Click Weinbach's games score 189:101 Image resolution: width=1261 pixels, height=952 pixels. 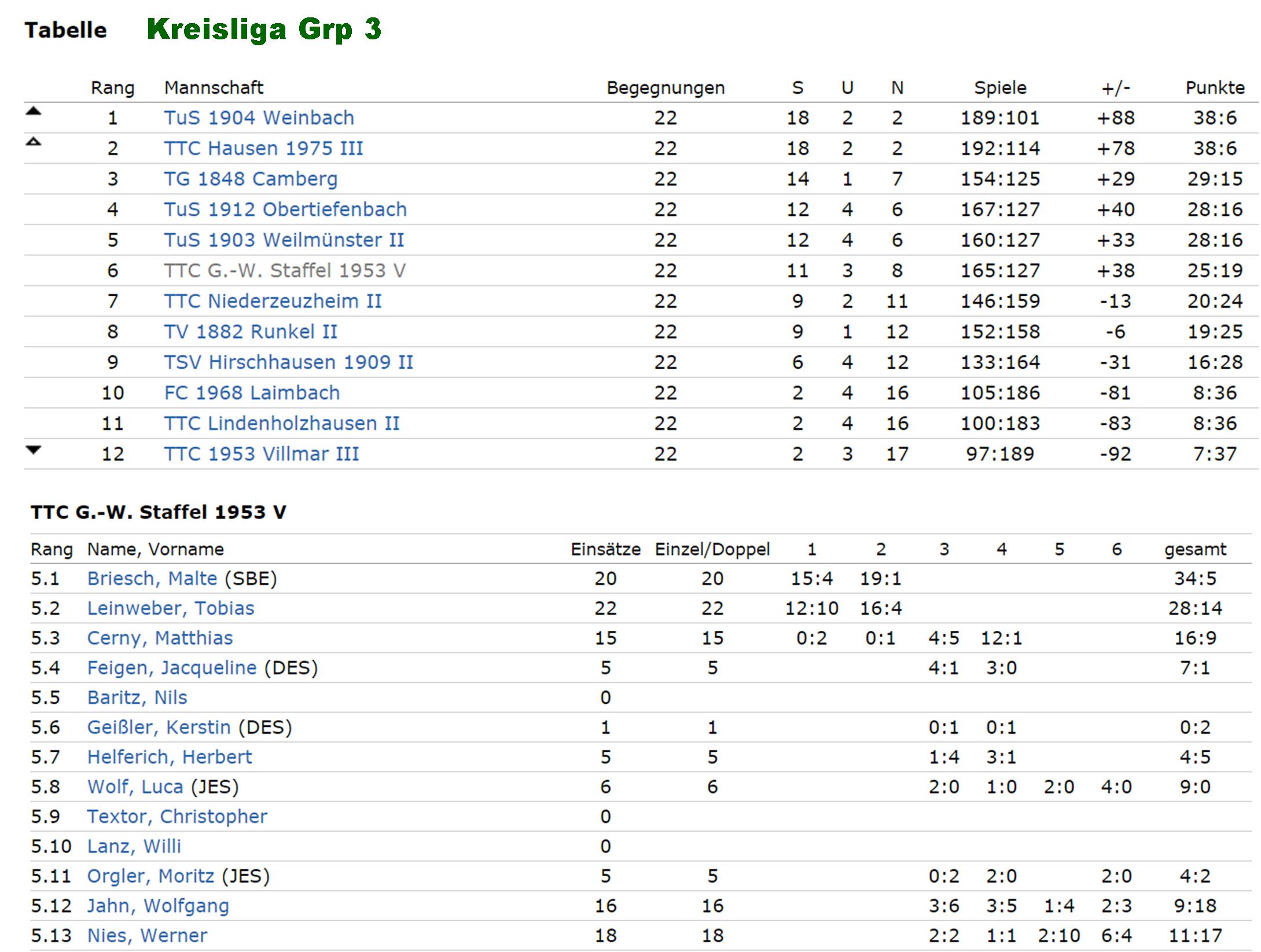coord(1000,118)
